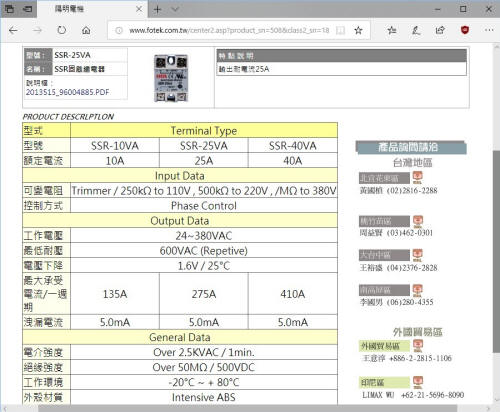The image size is (500, 412).
Task: Email the foreign trade contact +886-2-2815-1106
Action: (x=418, y=346)
